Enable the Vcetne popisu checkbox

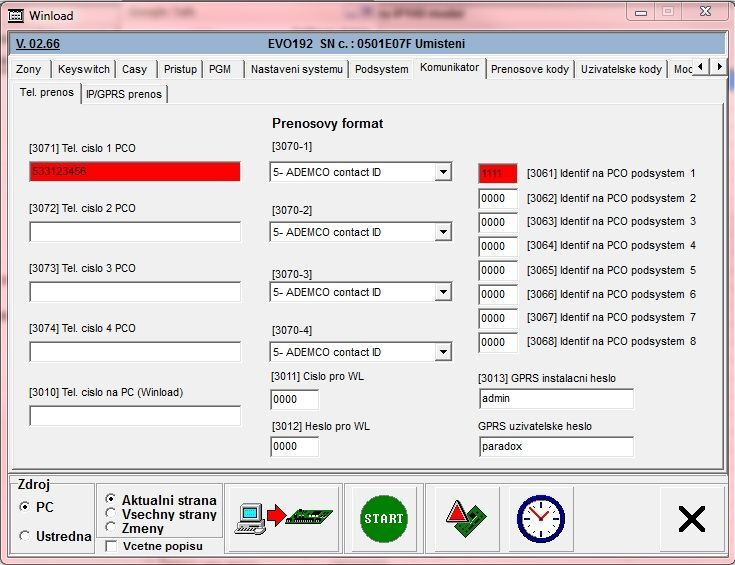point(111,546)
